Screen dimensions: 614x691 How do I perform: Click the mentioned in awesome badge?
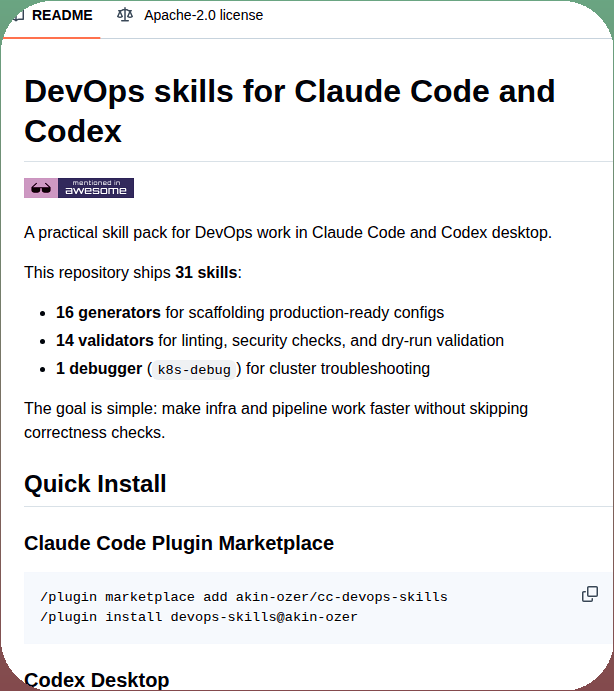(x=79, y=188)
